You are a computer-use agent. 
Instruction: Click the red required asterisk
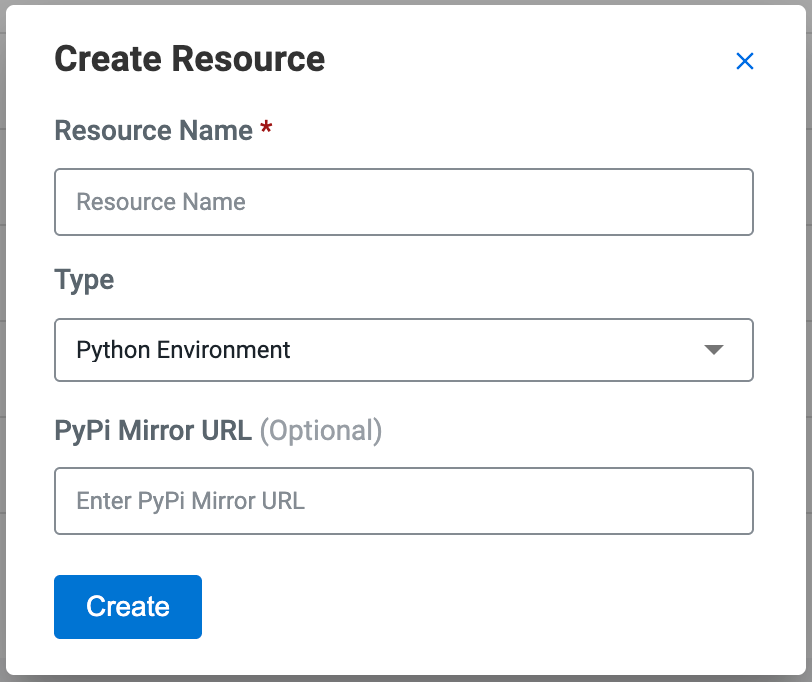(266, 130)
